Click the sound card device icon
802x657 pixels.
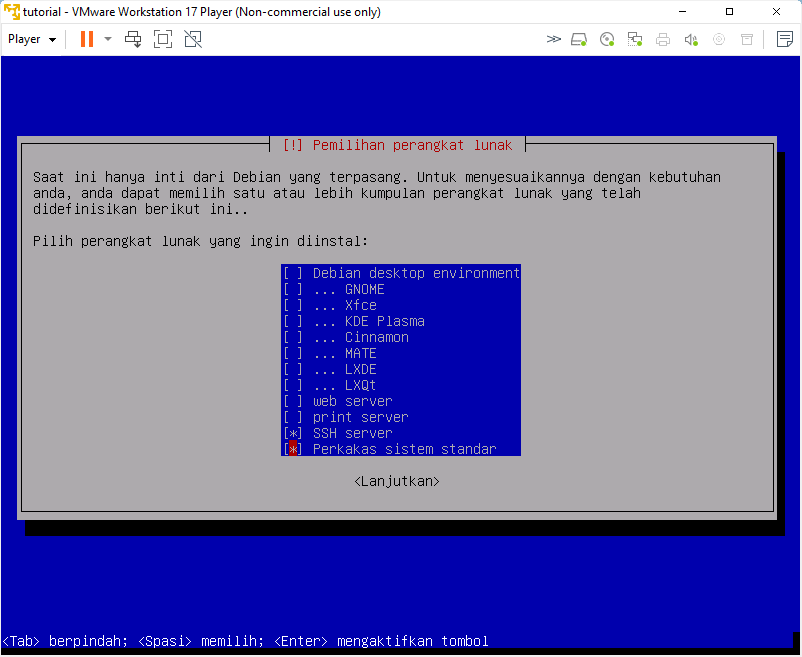691,39
